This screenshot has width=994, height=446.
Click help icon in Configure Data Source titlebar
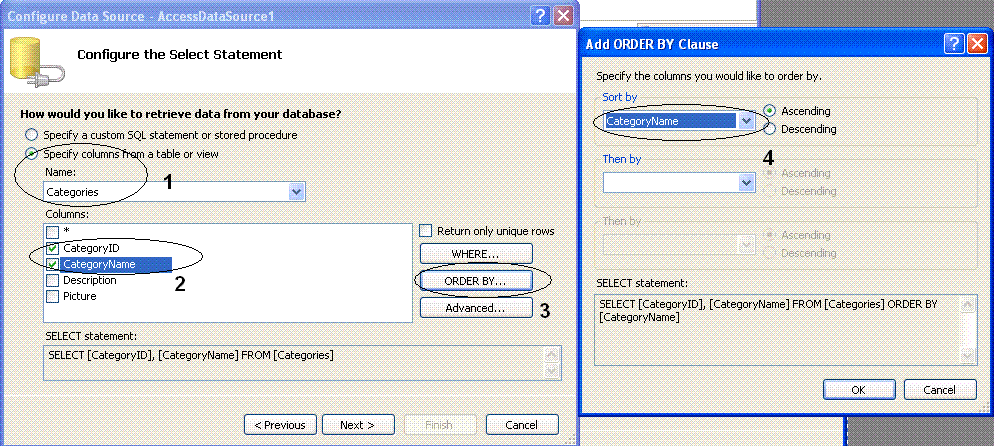click(539, 16)
